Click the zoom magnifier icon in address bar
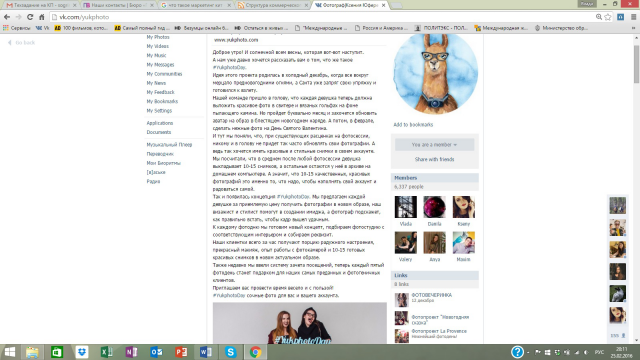This screenshot has width=640, height=360. [599, 17]
